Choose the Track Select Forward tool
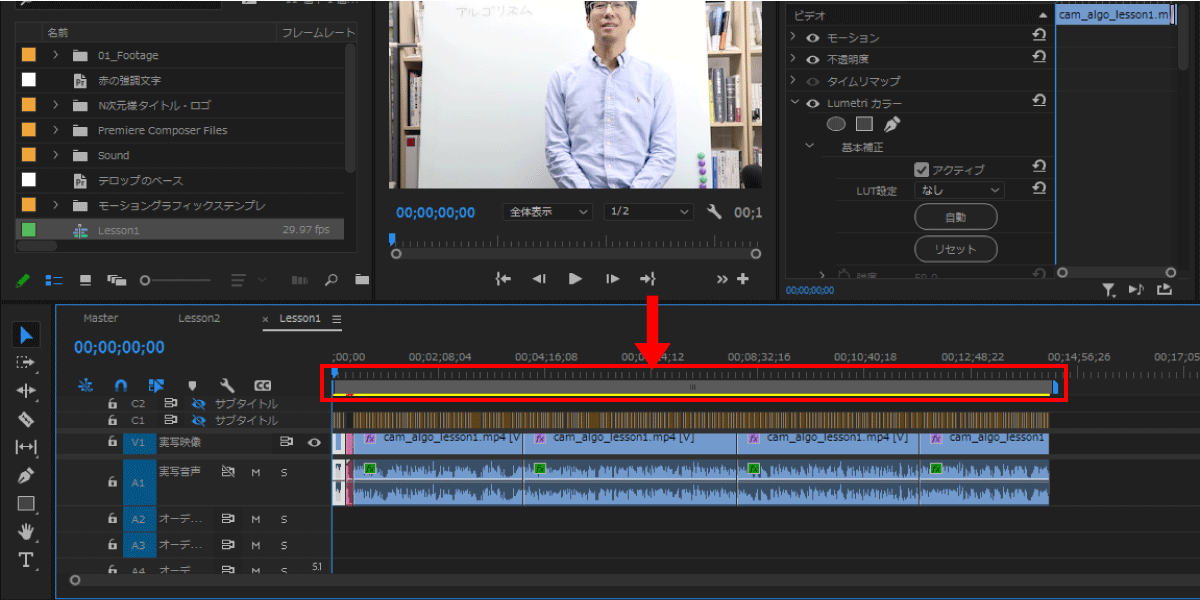 [x=27, y=362]
